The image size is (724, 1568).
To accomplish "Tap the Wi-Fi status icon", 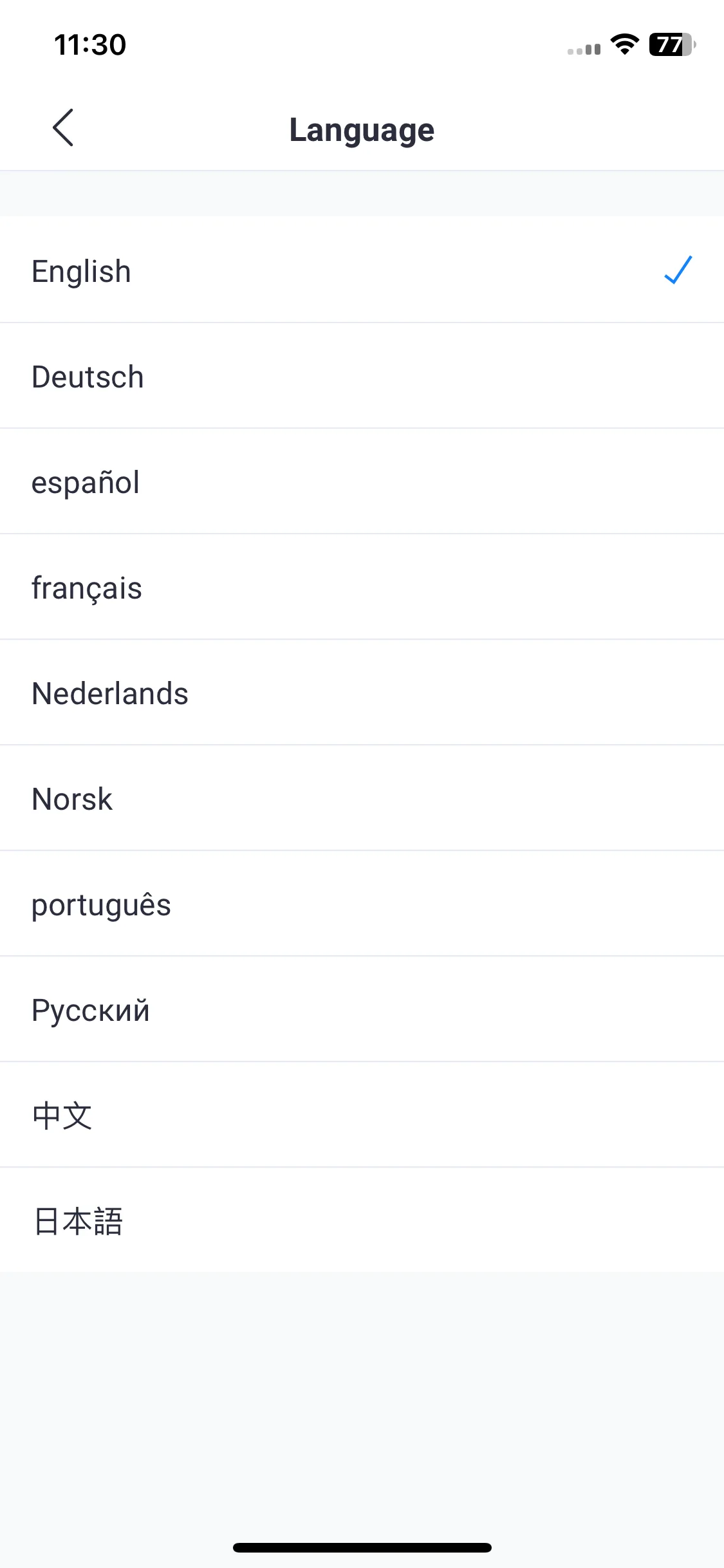I will tap(624, 44).
